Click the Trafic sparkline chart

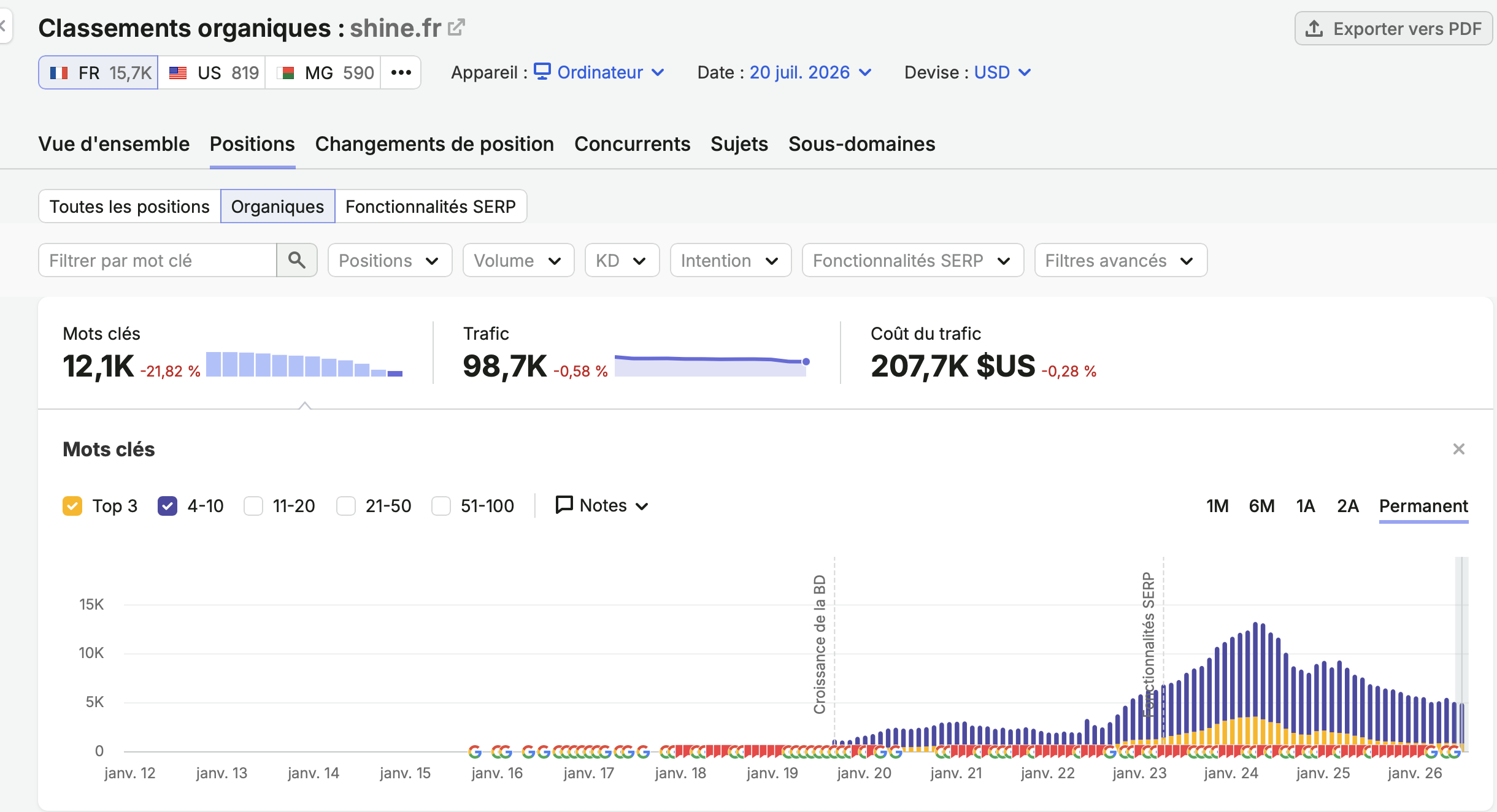pos(712,365)
